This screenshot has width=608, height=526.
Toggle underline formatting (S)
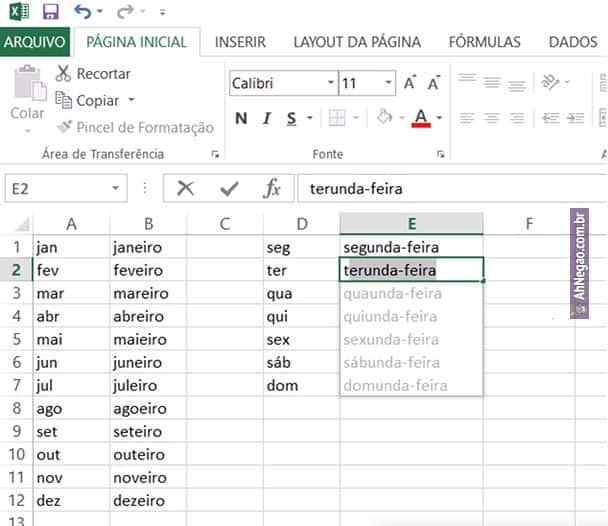(292, 119)
